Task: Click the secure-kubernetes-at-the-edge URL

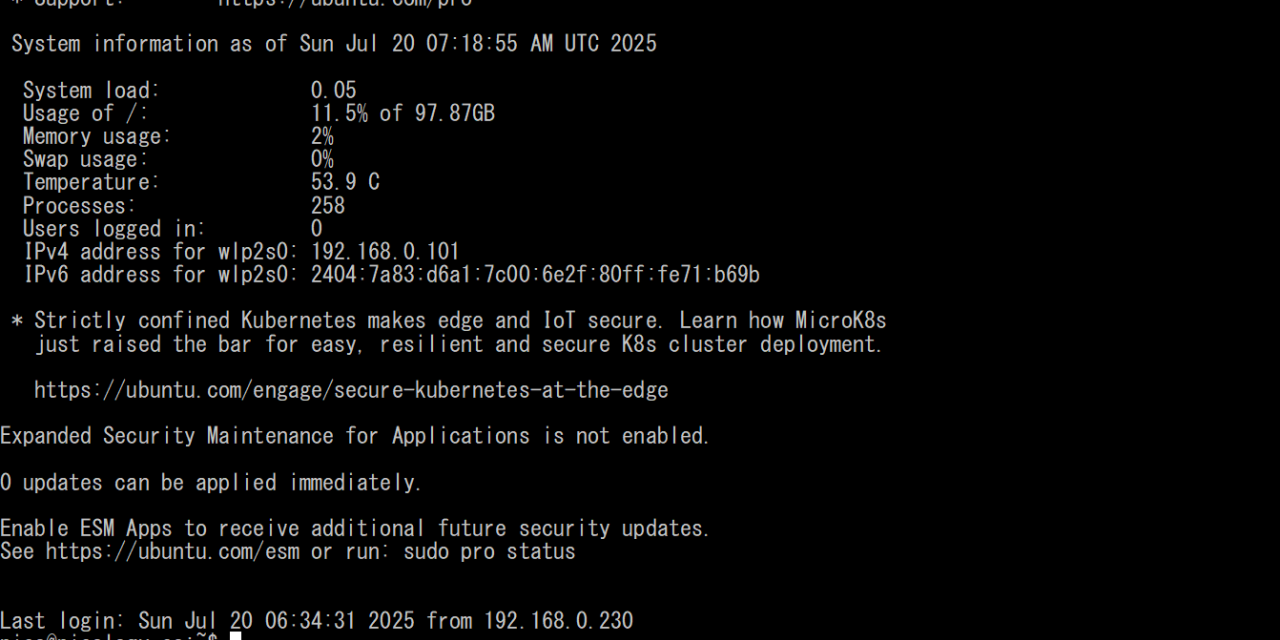Action: (x=351, y=390)
